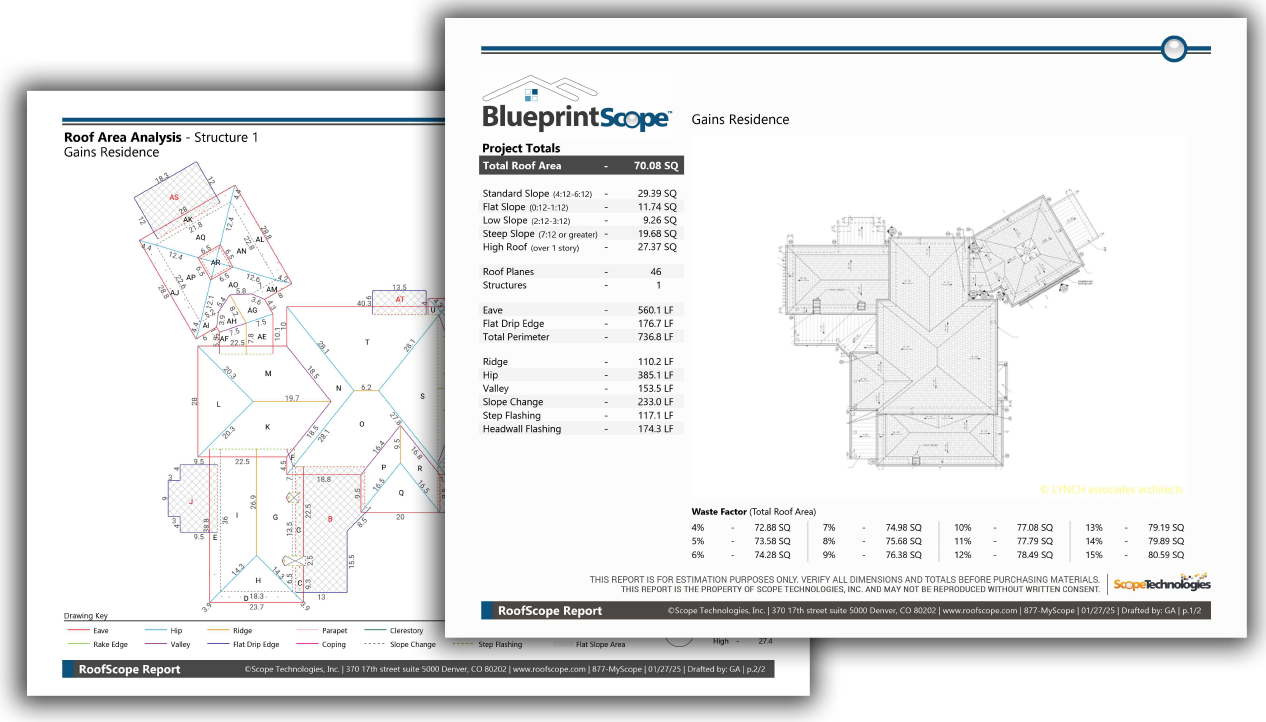1266x722 pixels.
Task: Click 'Gains Residence' title beside BlueprintScope logo
Action: (741, 120)
